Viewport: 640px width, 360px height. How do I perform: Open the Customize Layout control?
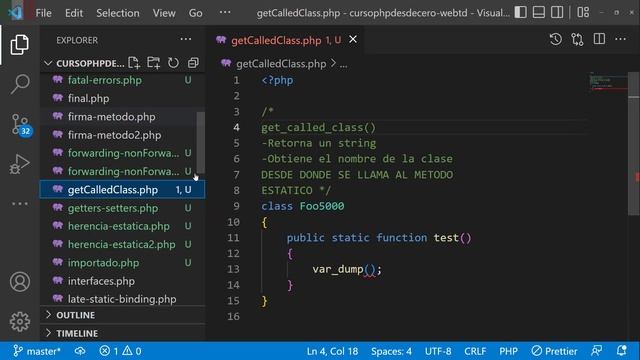pos(583,12)
